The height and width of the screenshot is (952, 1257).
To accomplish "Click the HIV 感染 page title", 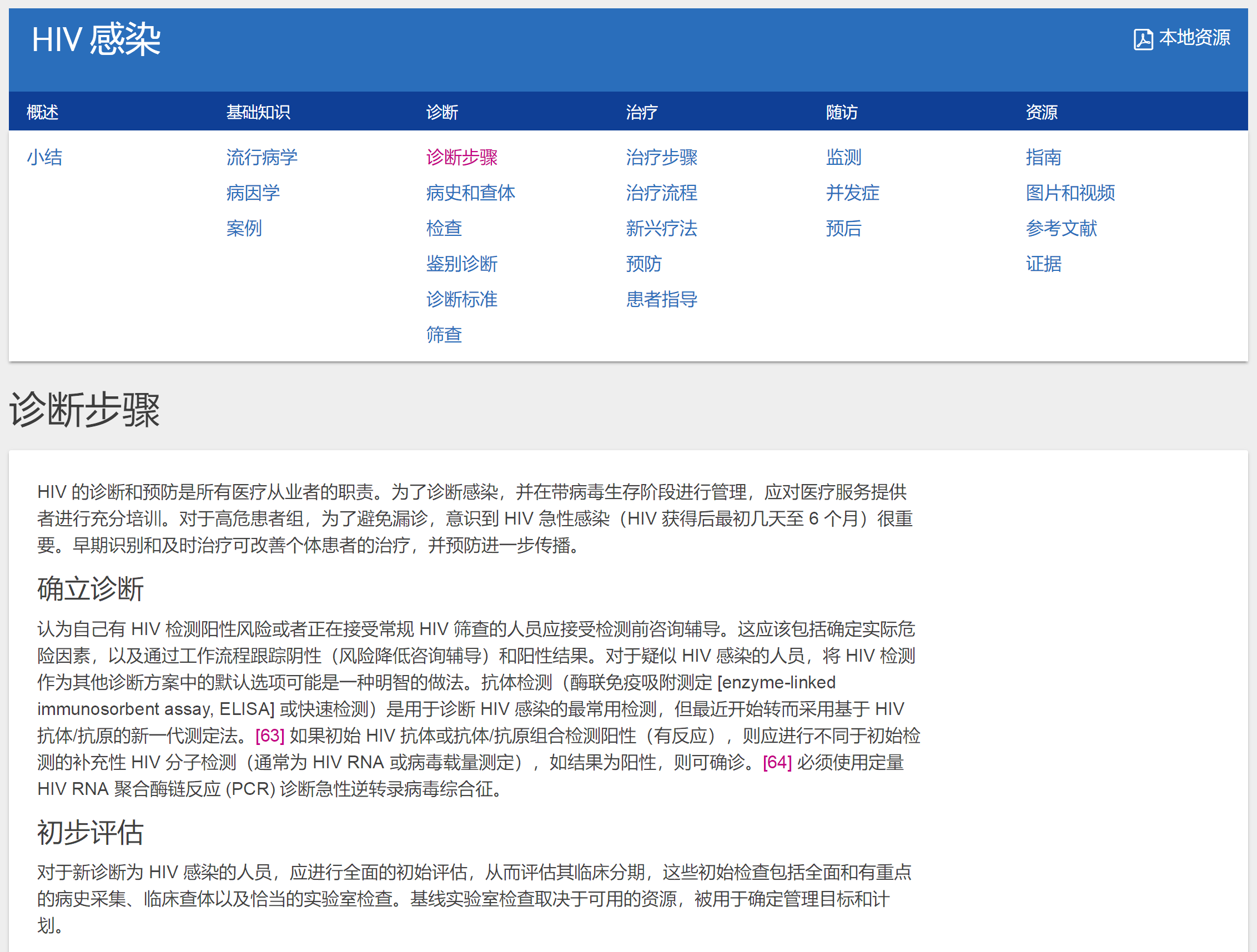I will [x=96, y=40].
